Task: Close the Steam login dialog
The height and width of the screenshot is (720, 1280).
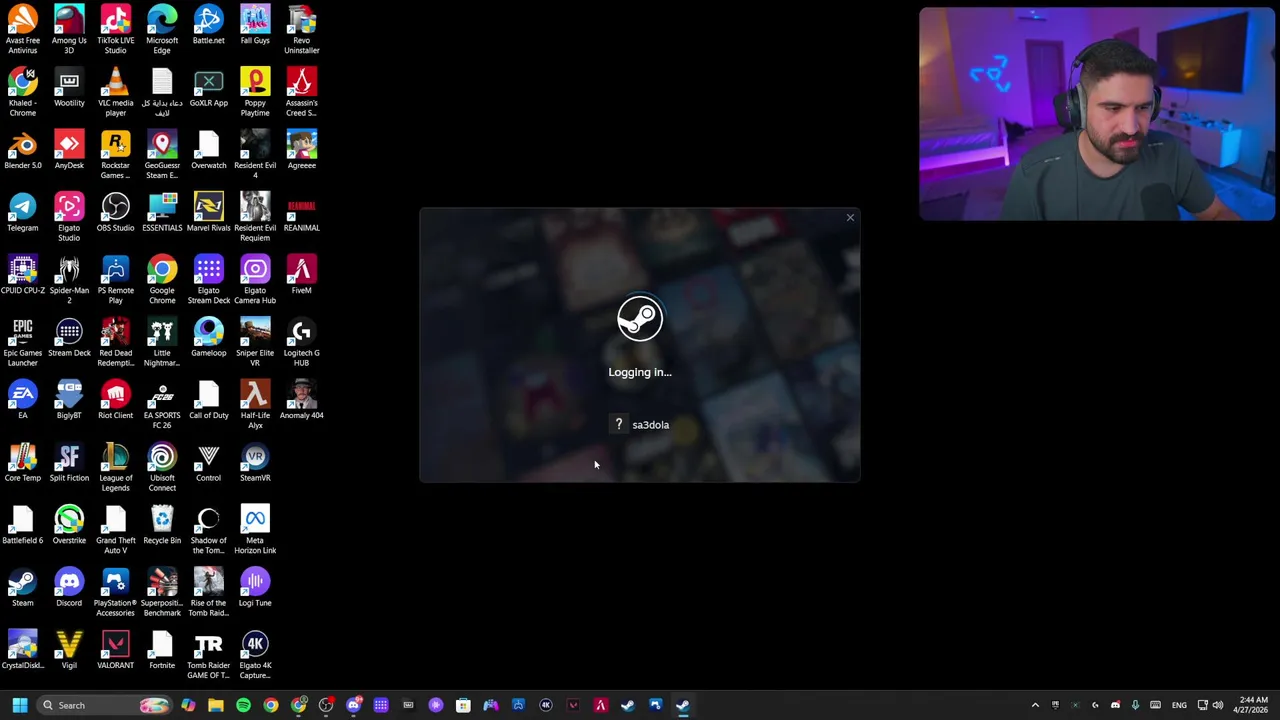Action: [850, 217]
